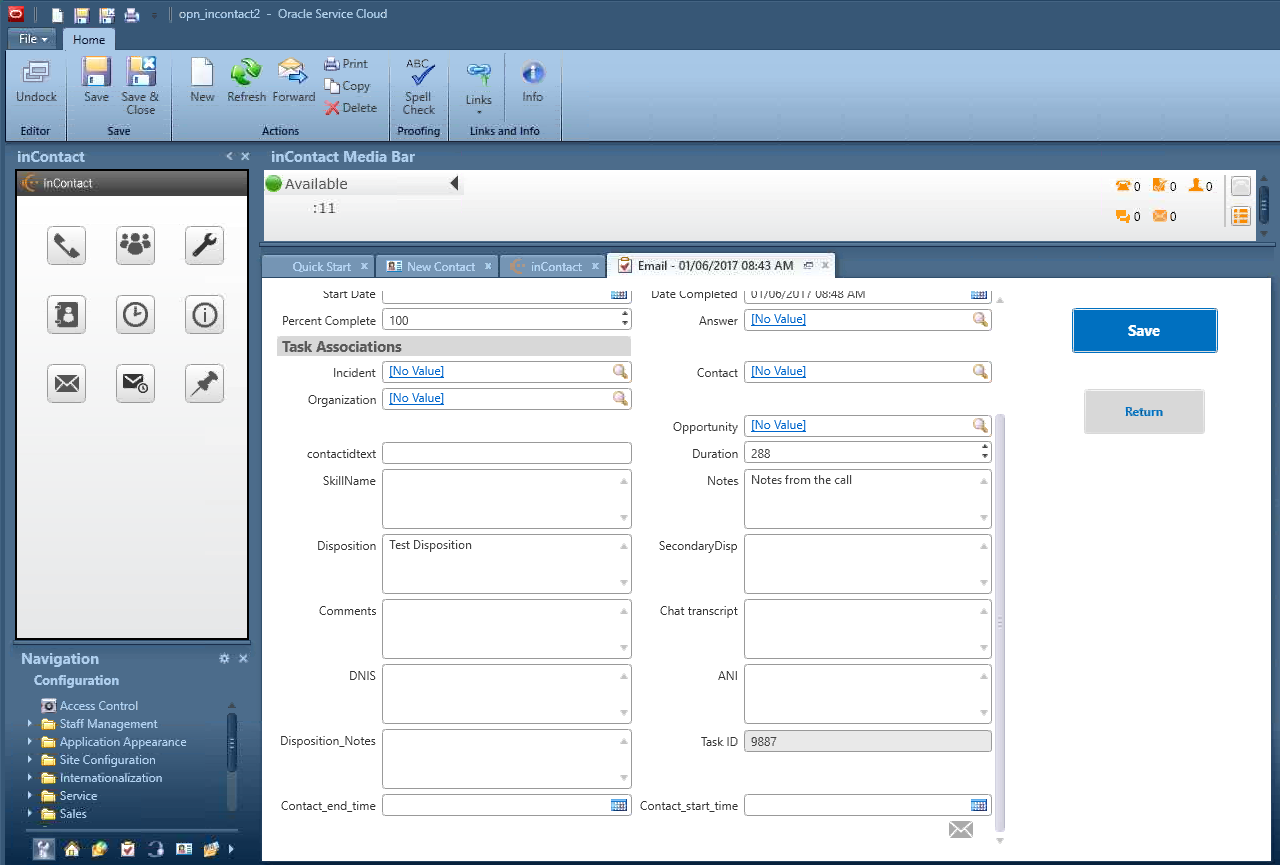This screenshot has width=1280, height=865.
Task: Click the gray envelope icon below the form
Action: tap(961, 829)
